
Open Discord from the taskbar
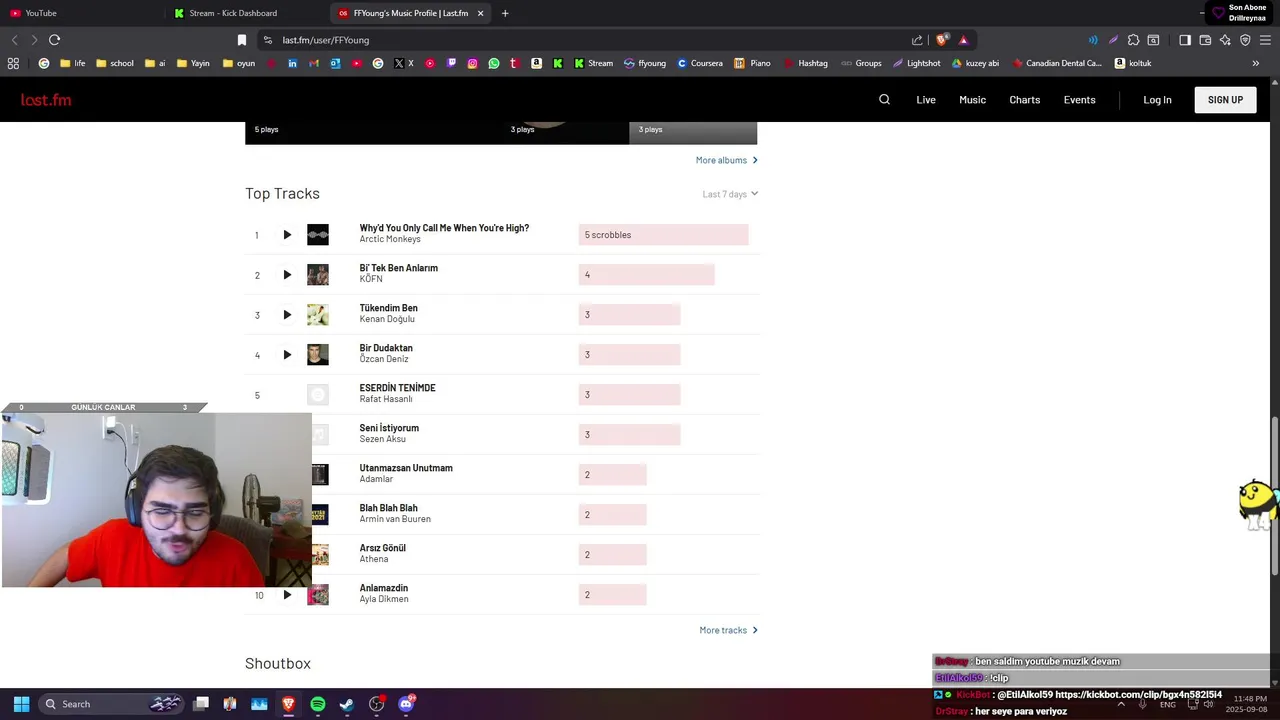406,704
